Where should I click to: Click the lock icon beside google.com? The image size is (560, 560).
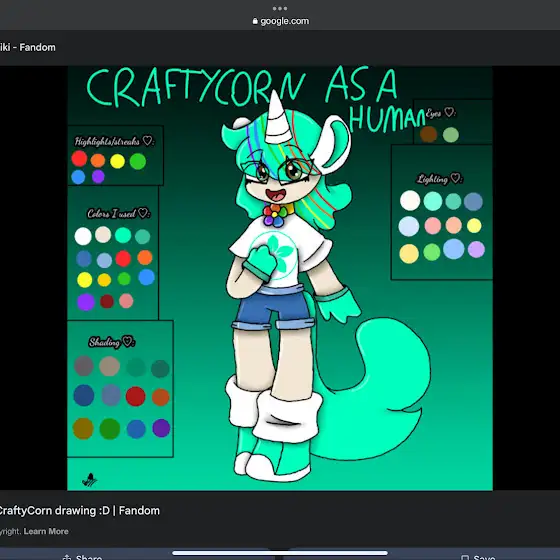point(255,21)
